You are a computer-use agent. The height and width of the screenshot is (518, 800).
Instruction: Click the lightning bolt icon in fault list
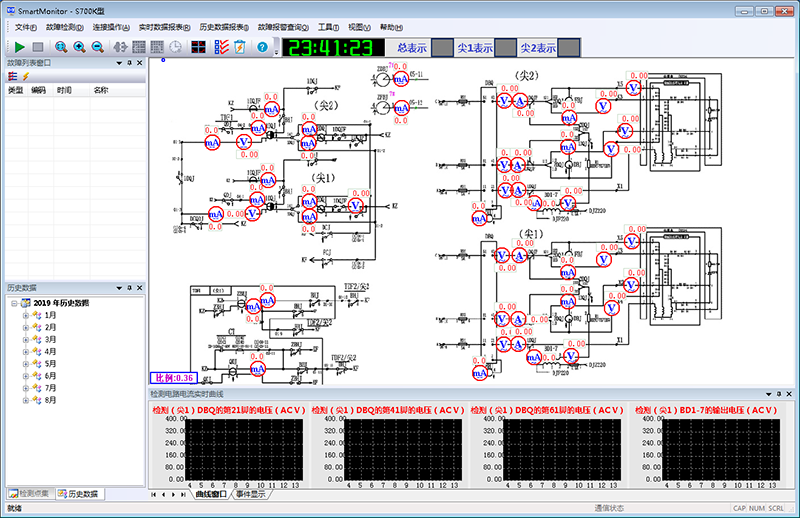[26, 76]
